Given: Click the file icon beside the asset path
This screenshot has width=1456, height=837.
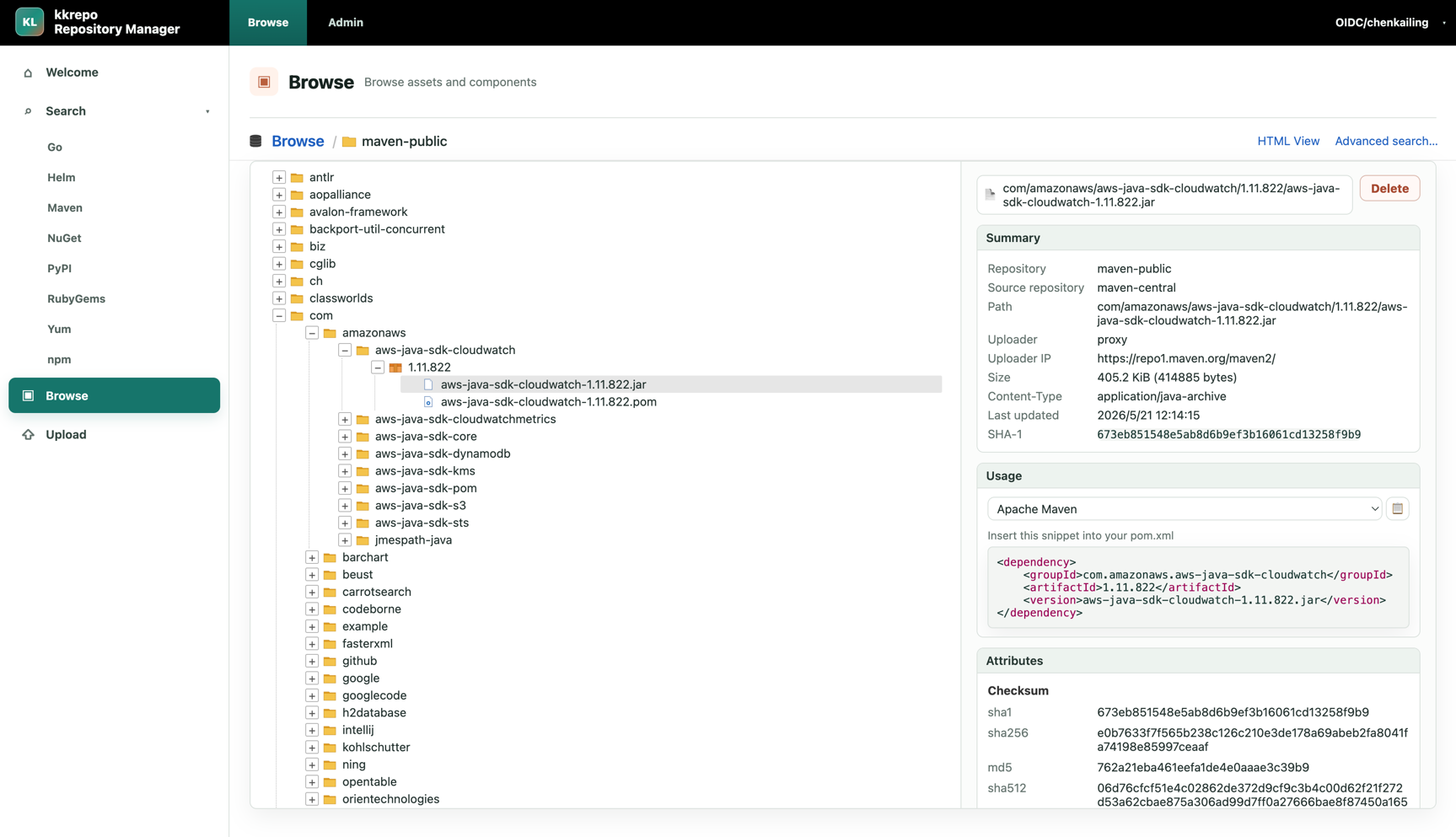Looking at the screenshot, I should click(991, 195).
